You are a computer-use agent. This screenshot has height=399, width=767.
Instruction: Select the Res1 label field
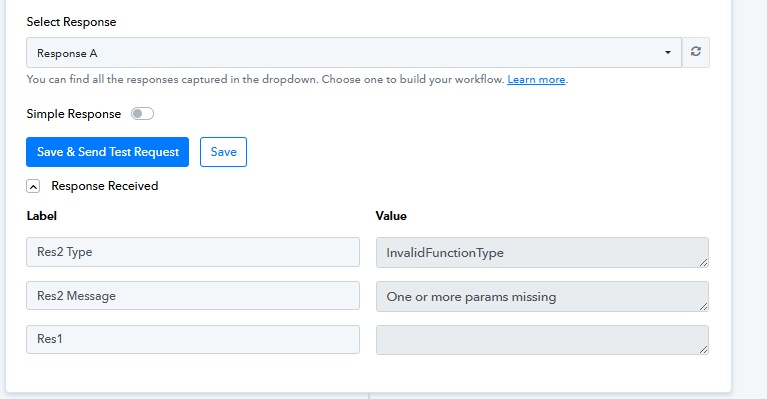[193, 339]
